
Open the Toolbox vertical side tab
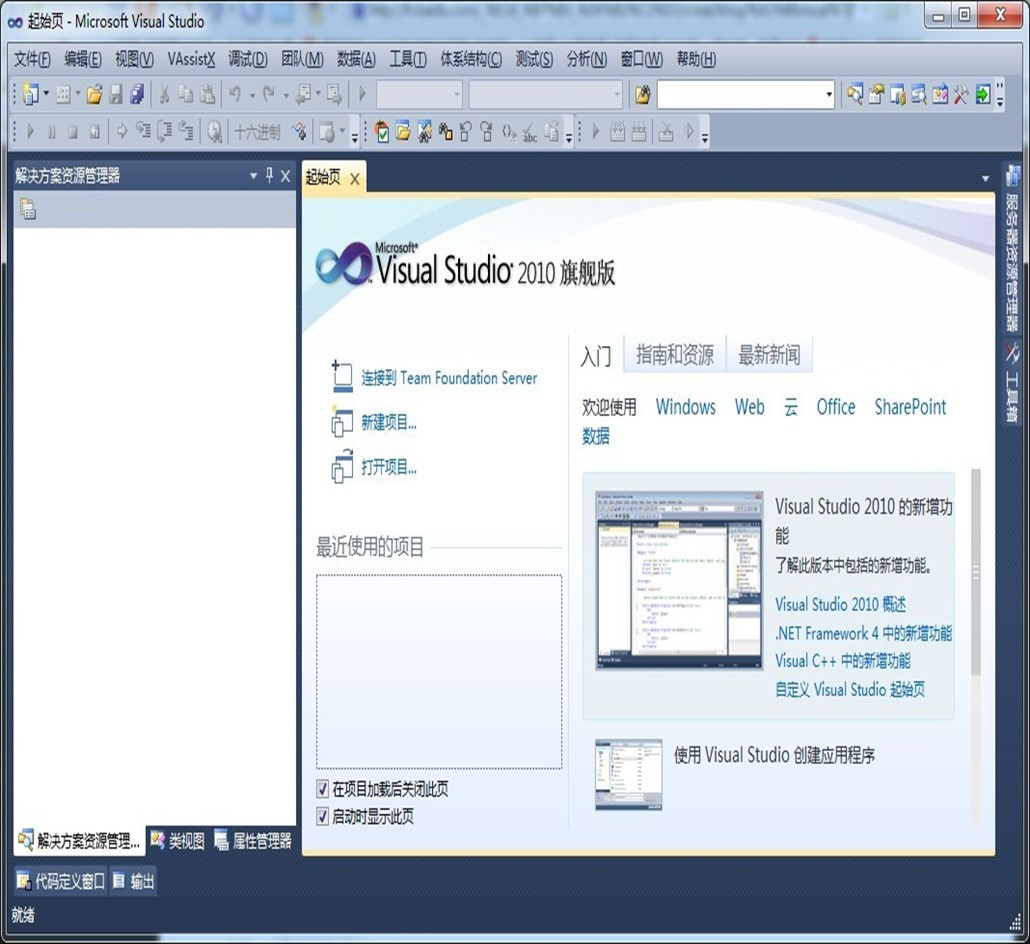tap(1012, 383)
